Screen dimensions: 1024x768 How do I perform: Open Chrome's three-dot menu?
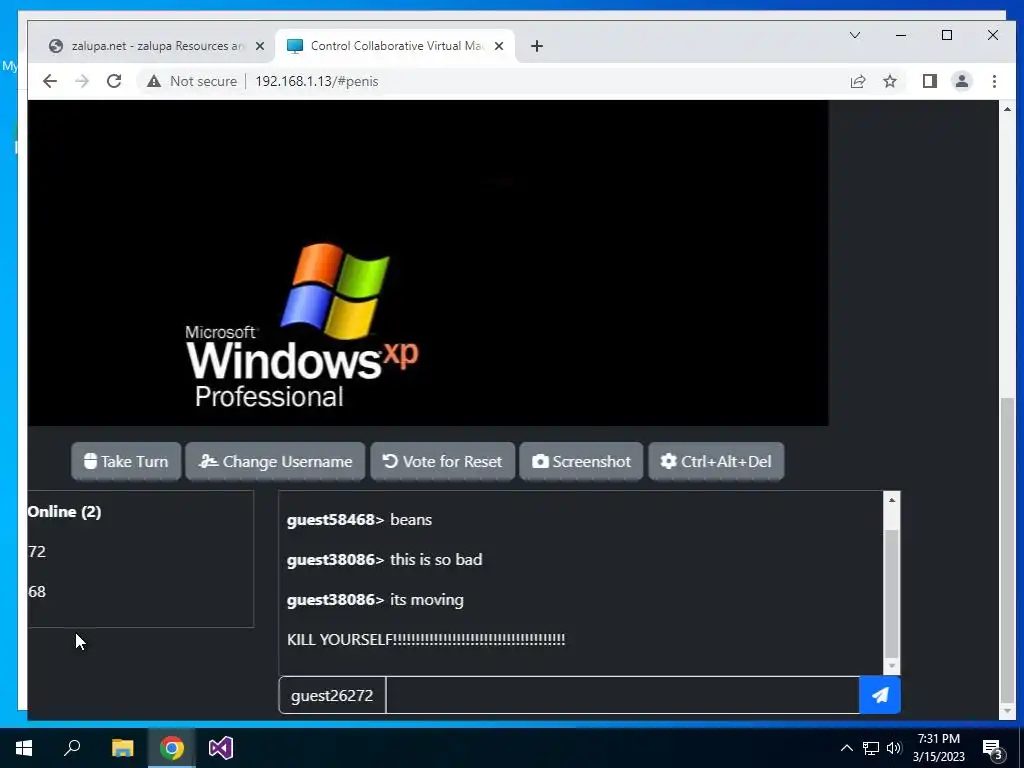pos(994,81)
